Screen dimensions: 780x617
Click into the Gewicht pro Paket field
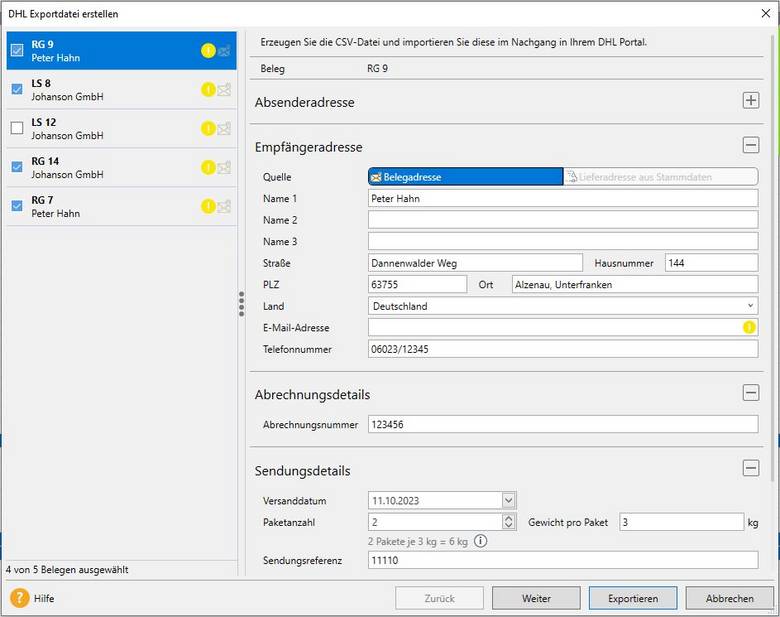[x=682, y=522]
